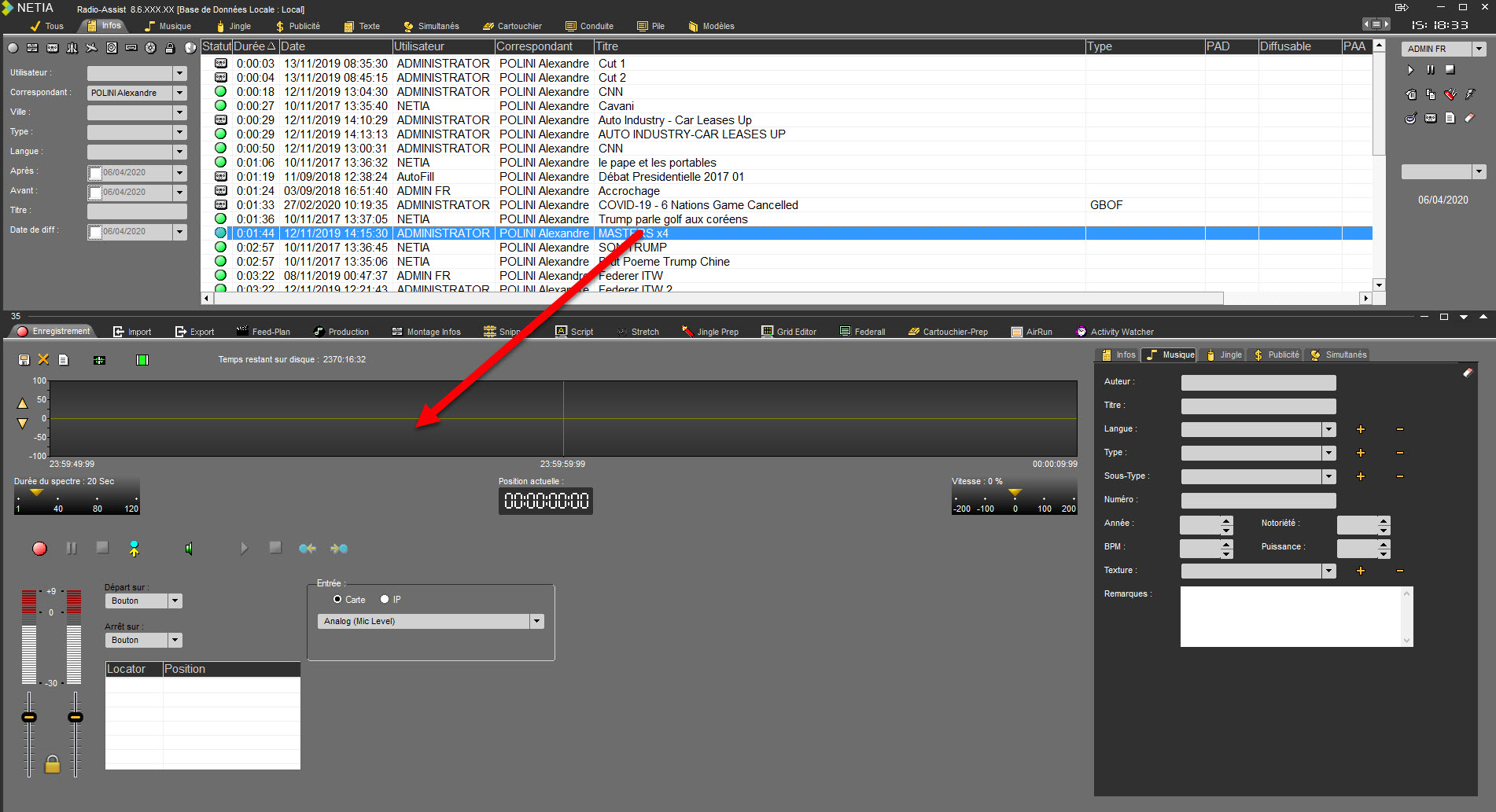Click the green speaker monitor icon
Screen dimensions: 1496x812
pos(189,549)
